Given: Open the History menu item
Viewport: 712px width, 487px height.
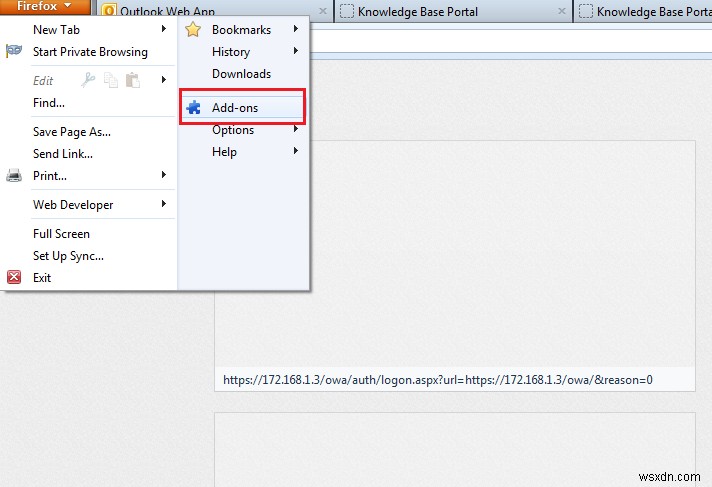Looking at the screenshot, I should point(231,52).
